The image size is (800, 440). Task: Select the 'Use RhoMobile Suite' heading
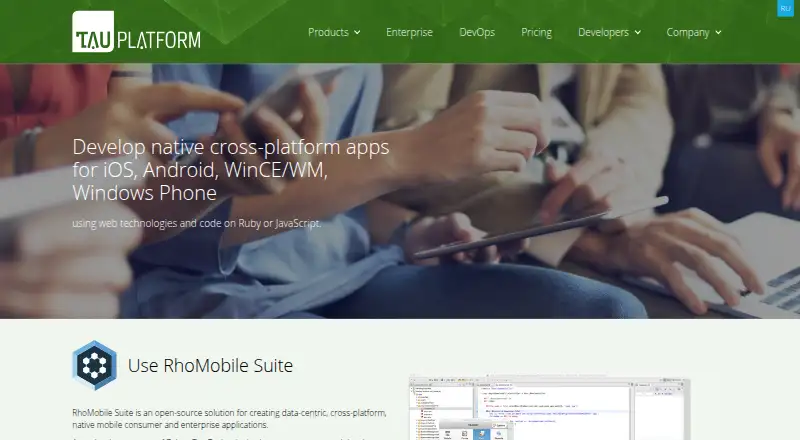click(210, 365)
